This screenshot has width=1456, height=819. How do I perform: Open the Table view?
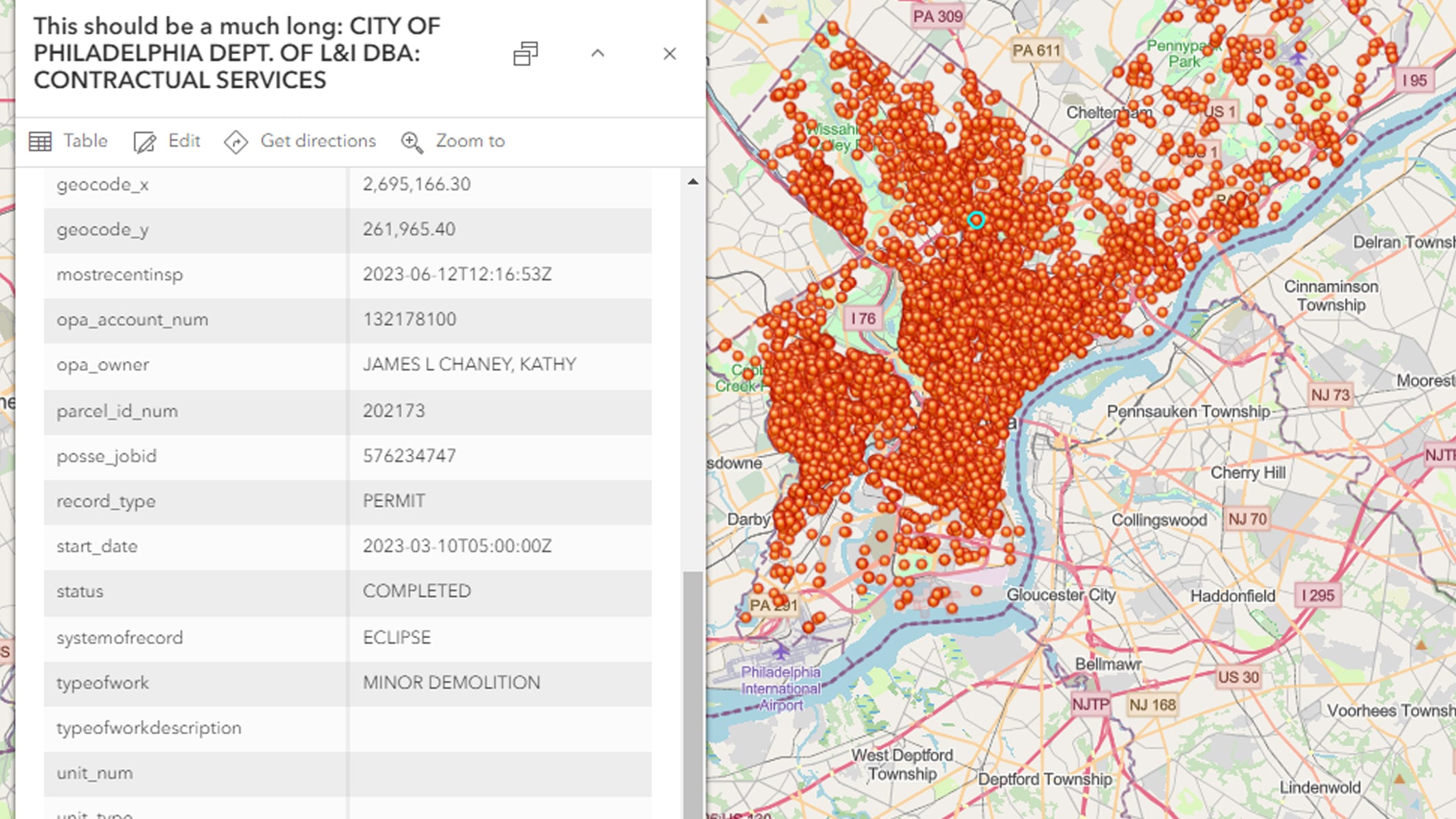coord(68,141)
